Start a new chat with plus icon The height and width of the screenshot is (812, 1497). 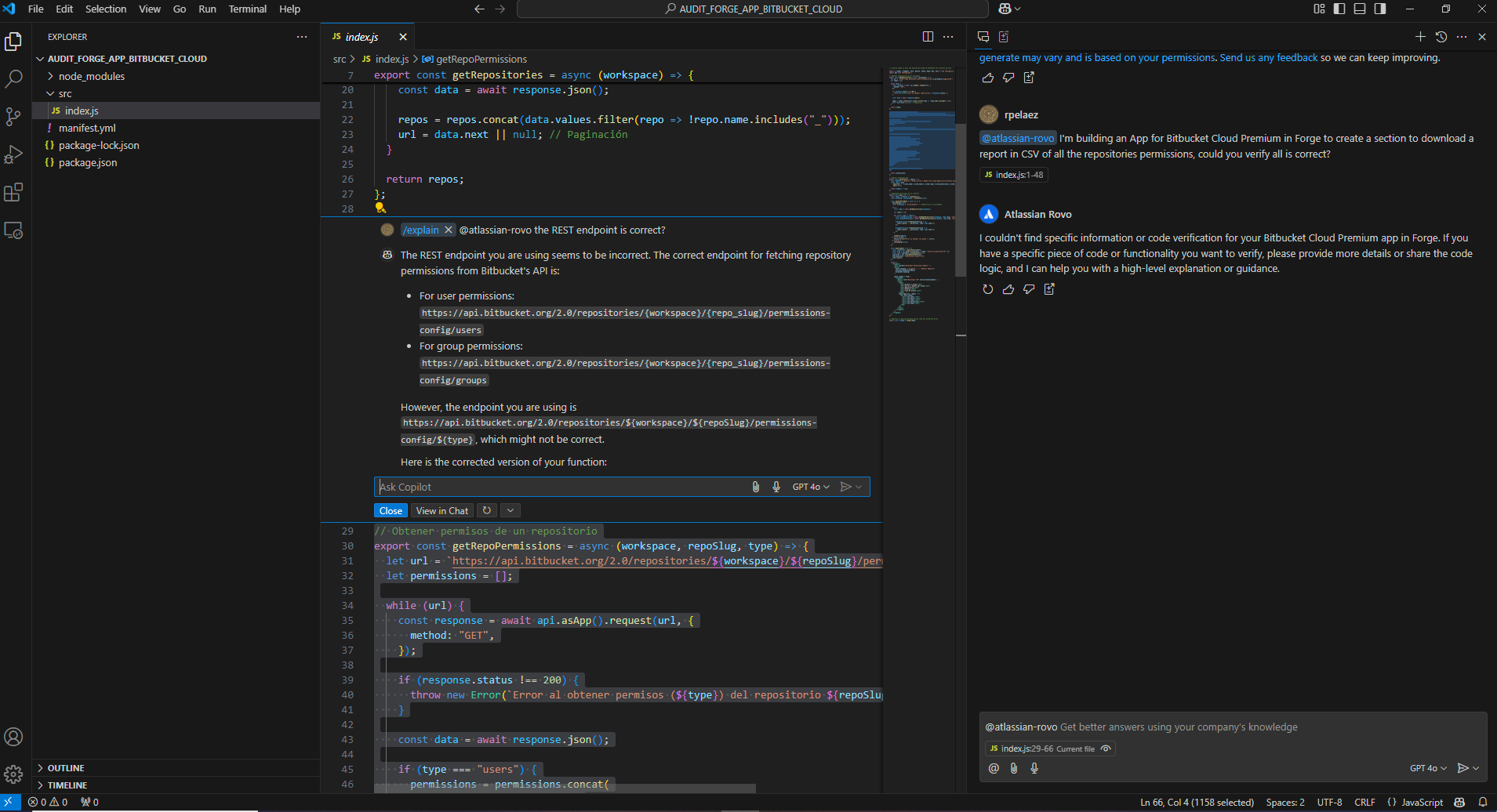(x=1419, y=37)
